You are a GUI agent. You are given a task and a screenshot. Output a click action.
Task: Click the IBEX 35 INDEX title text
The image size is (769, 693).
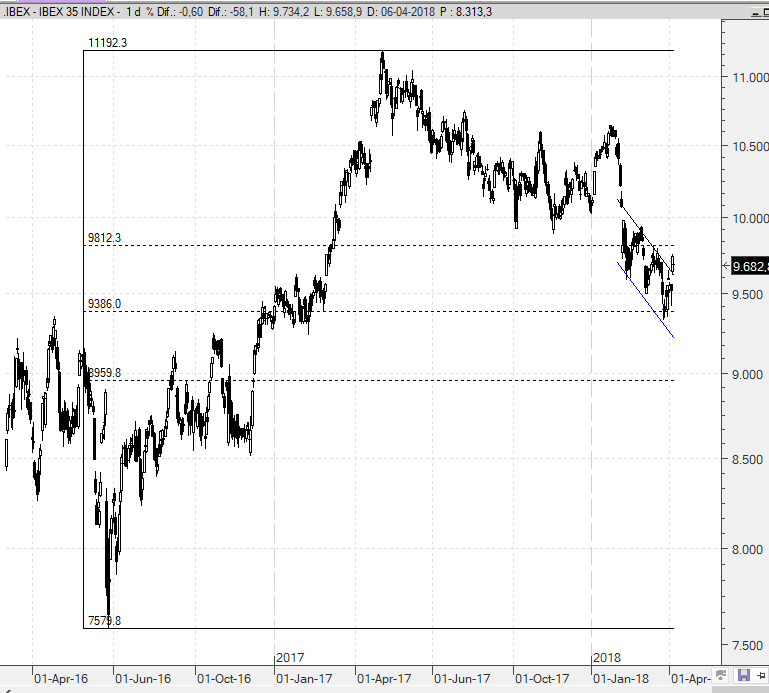[x=76, y=12]
